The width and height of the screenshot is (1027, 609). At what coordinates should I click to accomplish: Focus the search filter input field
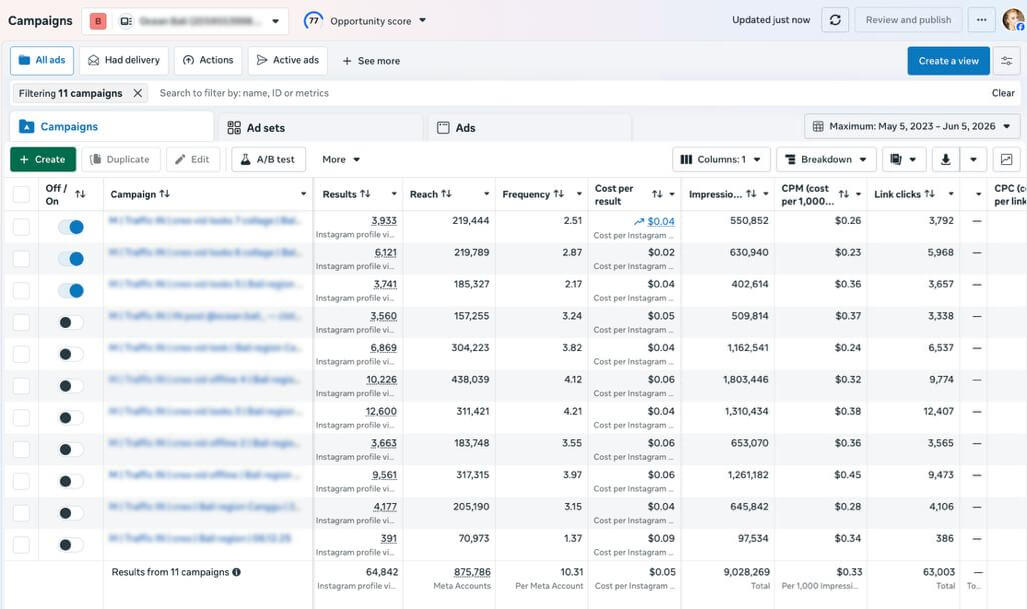[570, 93]
